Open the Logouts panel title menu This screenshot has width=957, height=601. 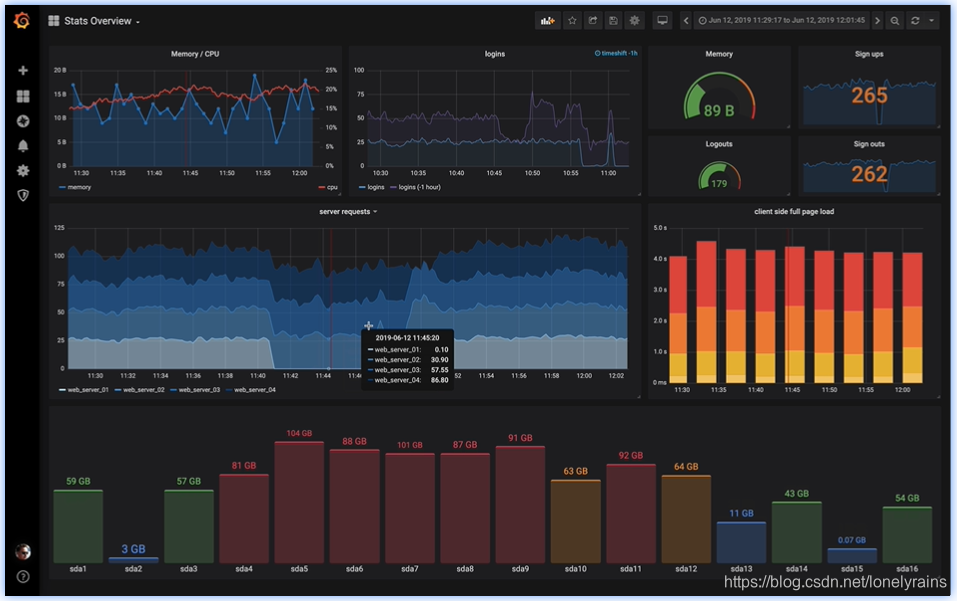pos(718,144)
